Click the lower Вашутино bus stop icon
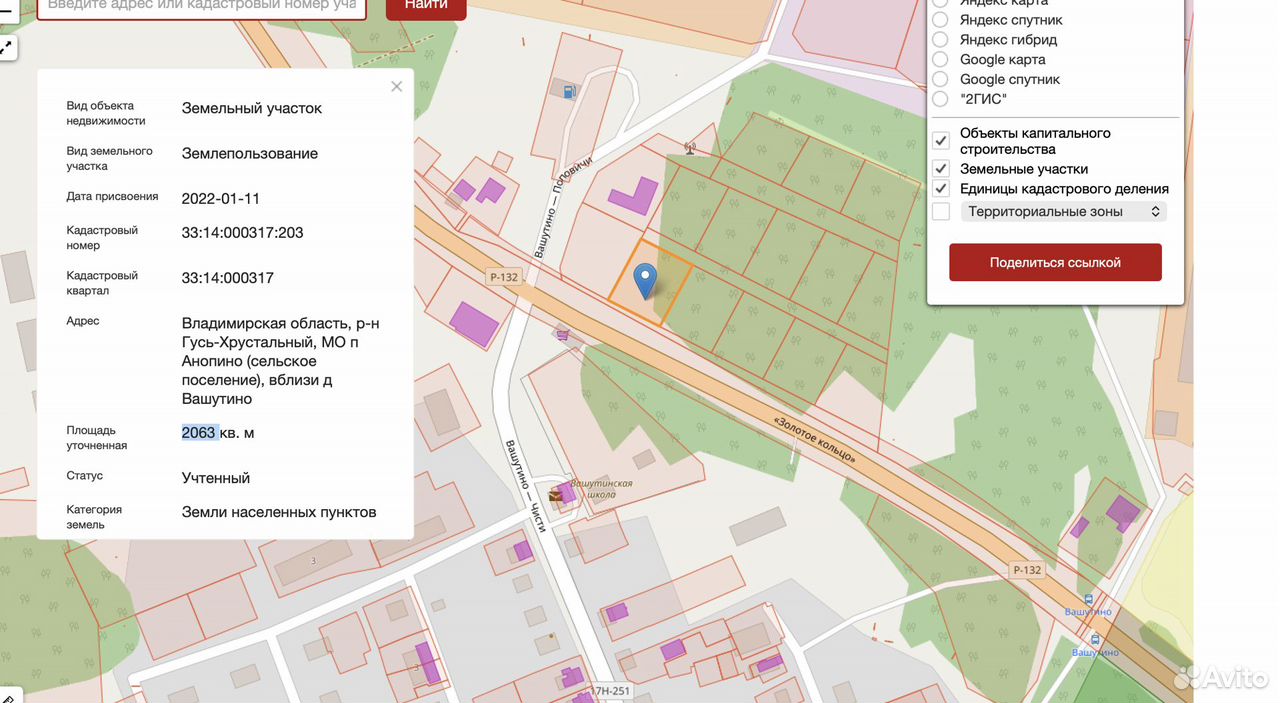The image size is (1280, 703). 1095,639
